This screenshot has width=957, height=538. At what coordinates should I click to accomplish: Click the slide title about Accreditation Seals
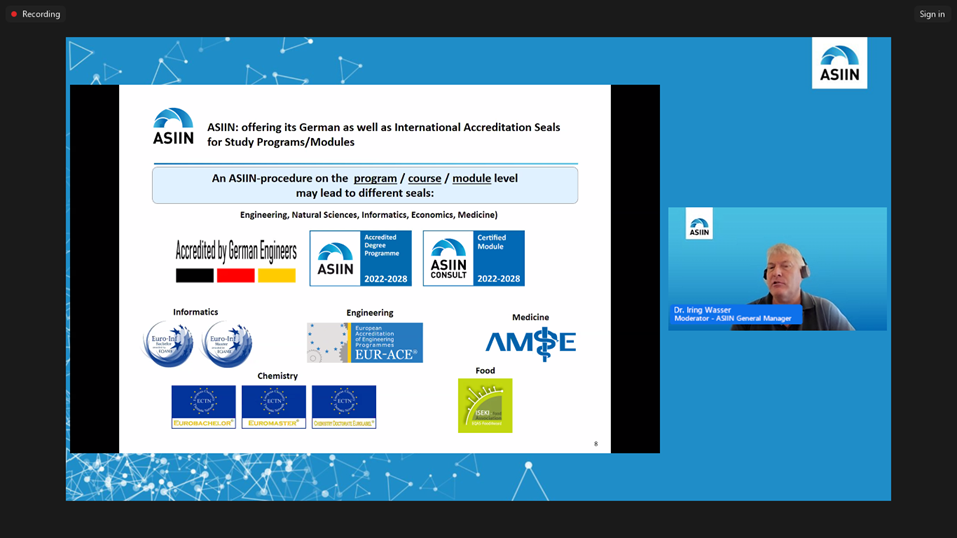pyautogui.click(x=383, y=134)
